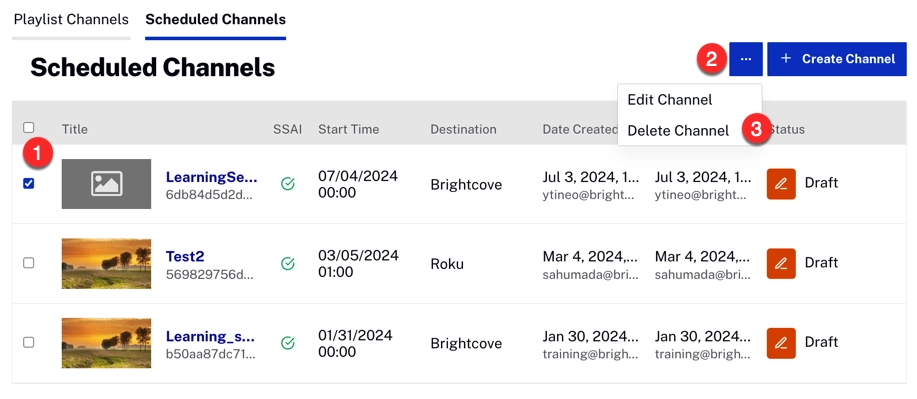Click the placeholder image icon thumbnail of LearningSe...
Screen dimensions: 917x399
point(106,184)
